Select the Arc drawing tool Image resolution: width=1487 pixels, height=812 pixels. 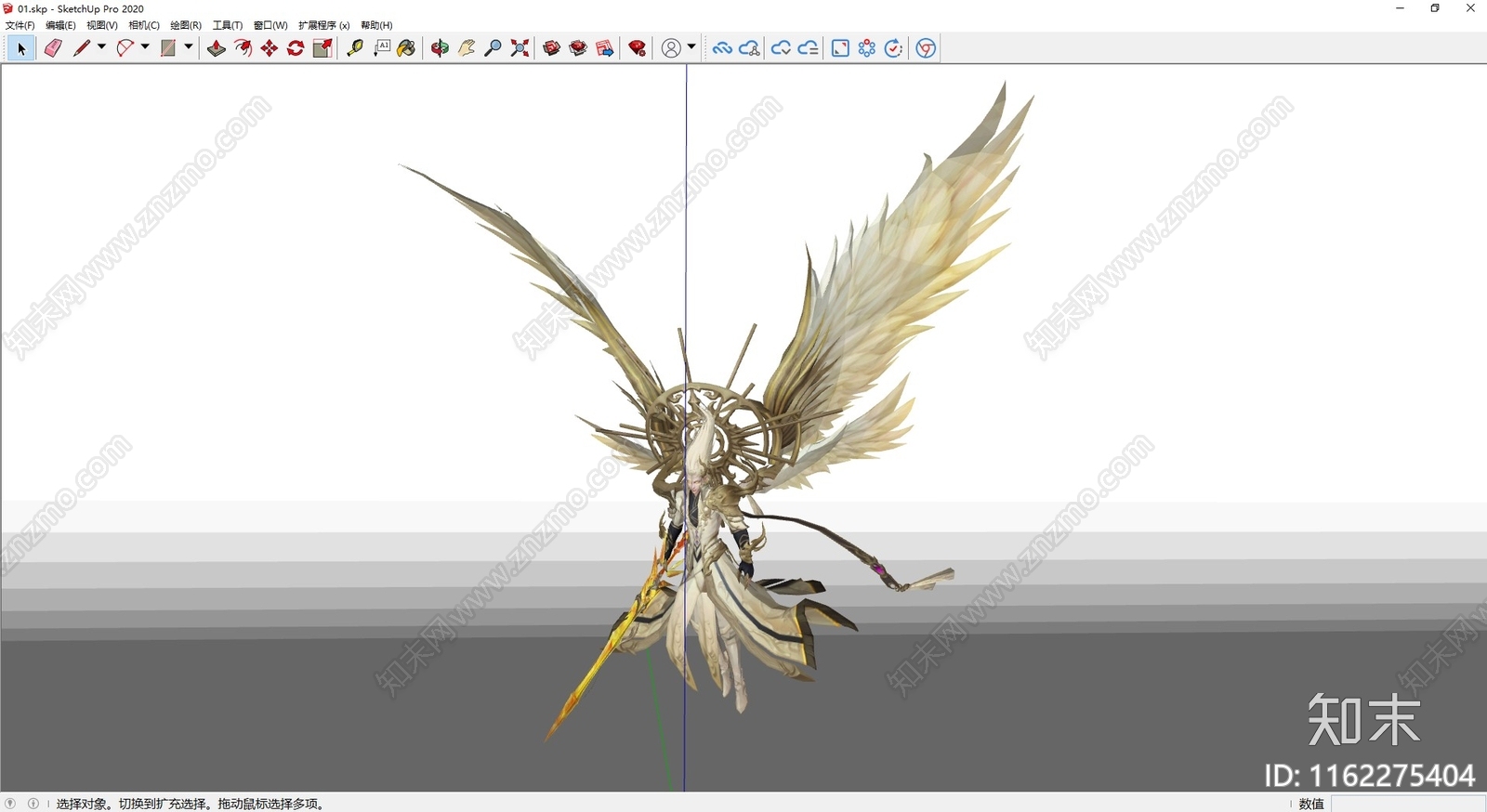tap(125, 48)
